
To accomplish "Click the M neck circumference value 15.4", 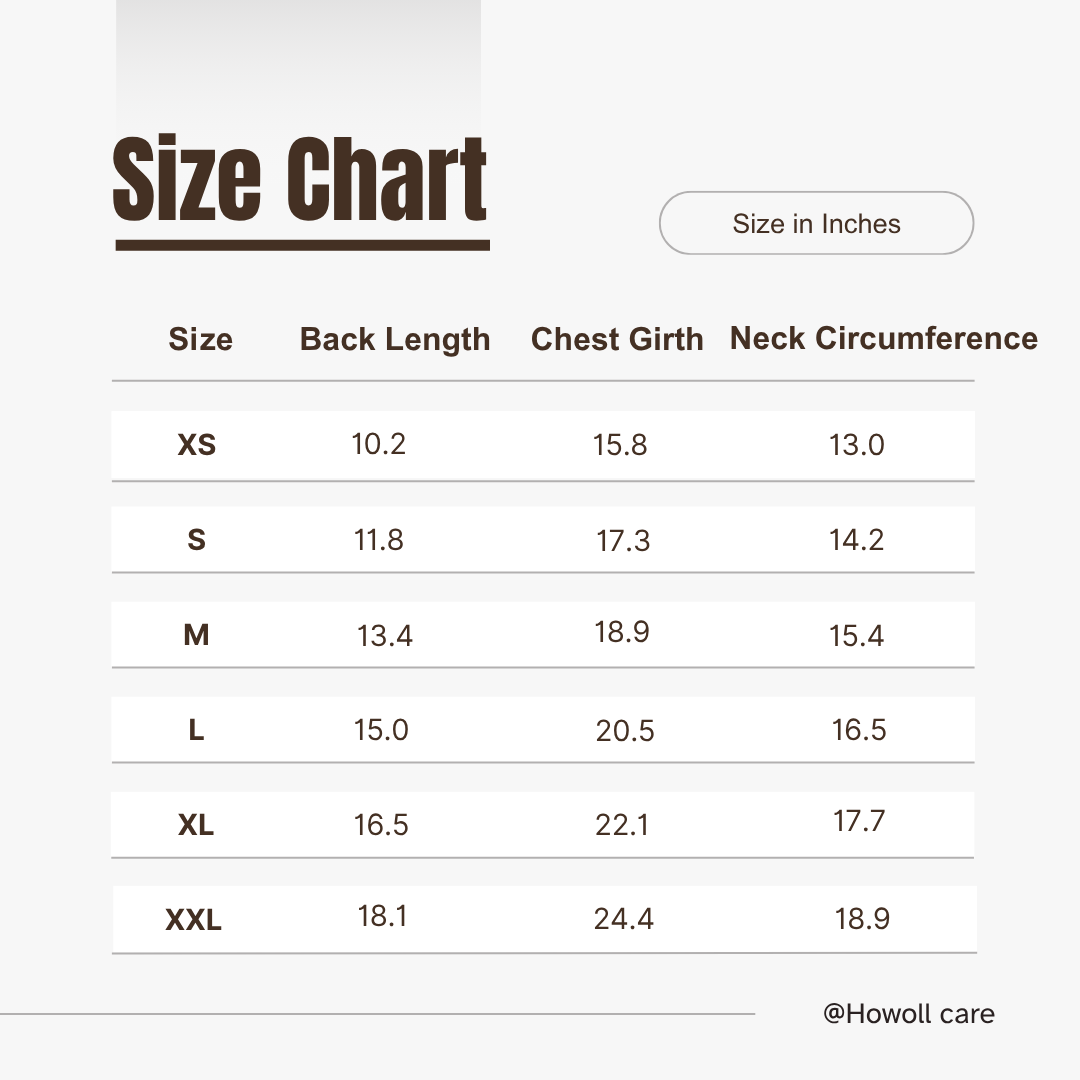I will click(x=857, y=635).
